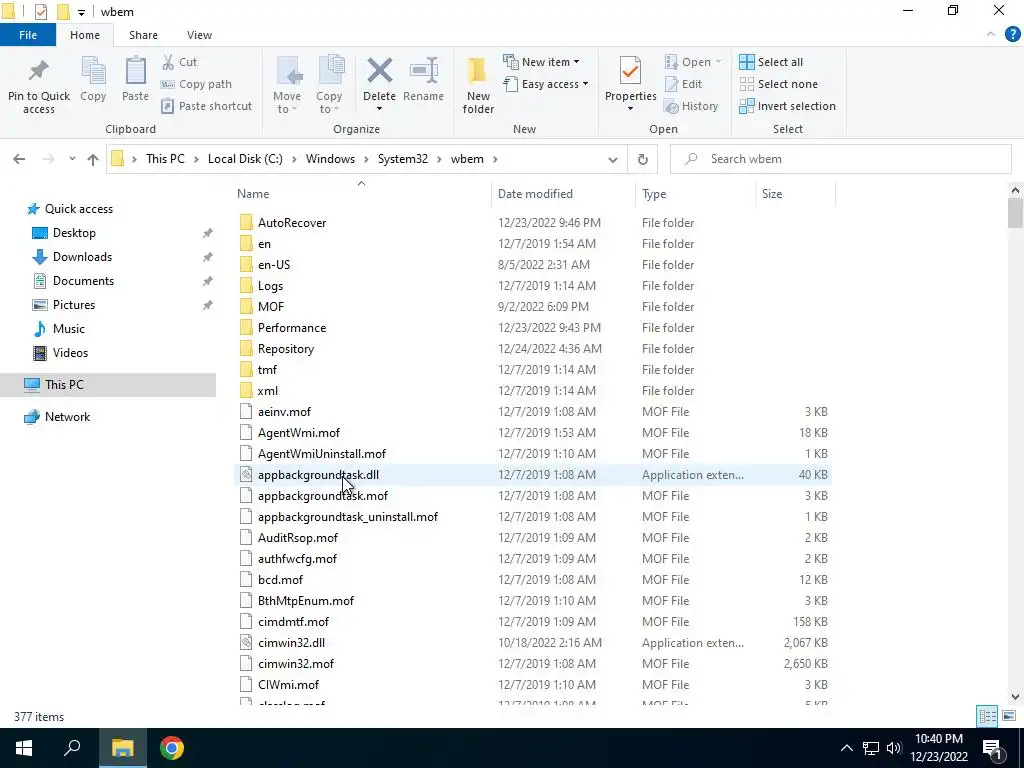Select Network in navigation pane
This screenshot has height=768, width=1024.
[x=67, y=417]
